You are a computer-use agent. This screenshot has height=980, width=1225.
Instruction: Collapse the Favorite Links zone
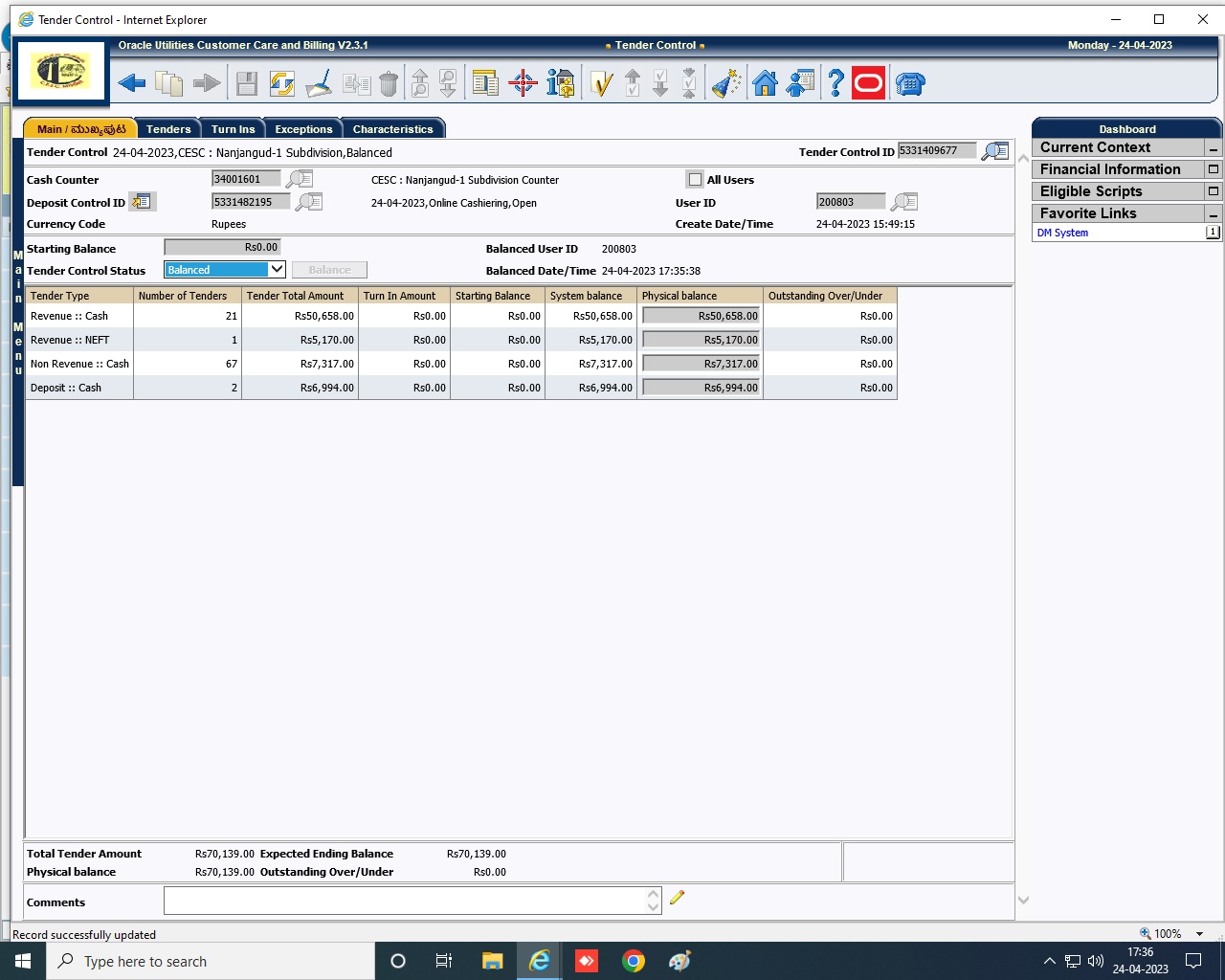[1214, 214]
